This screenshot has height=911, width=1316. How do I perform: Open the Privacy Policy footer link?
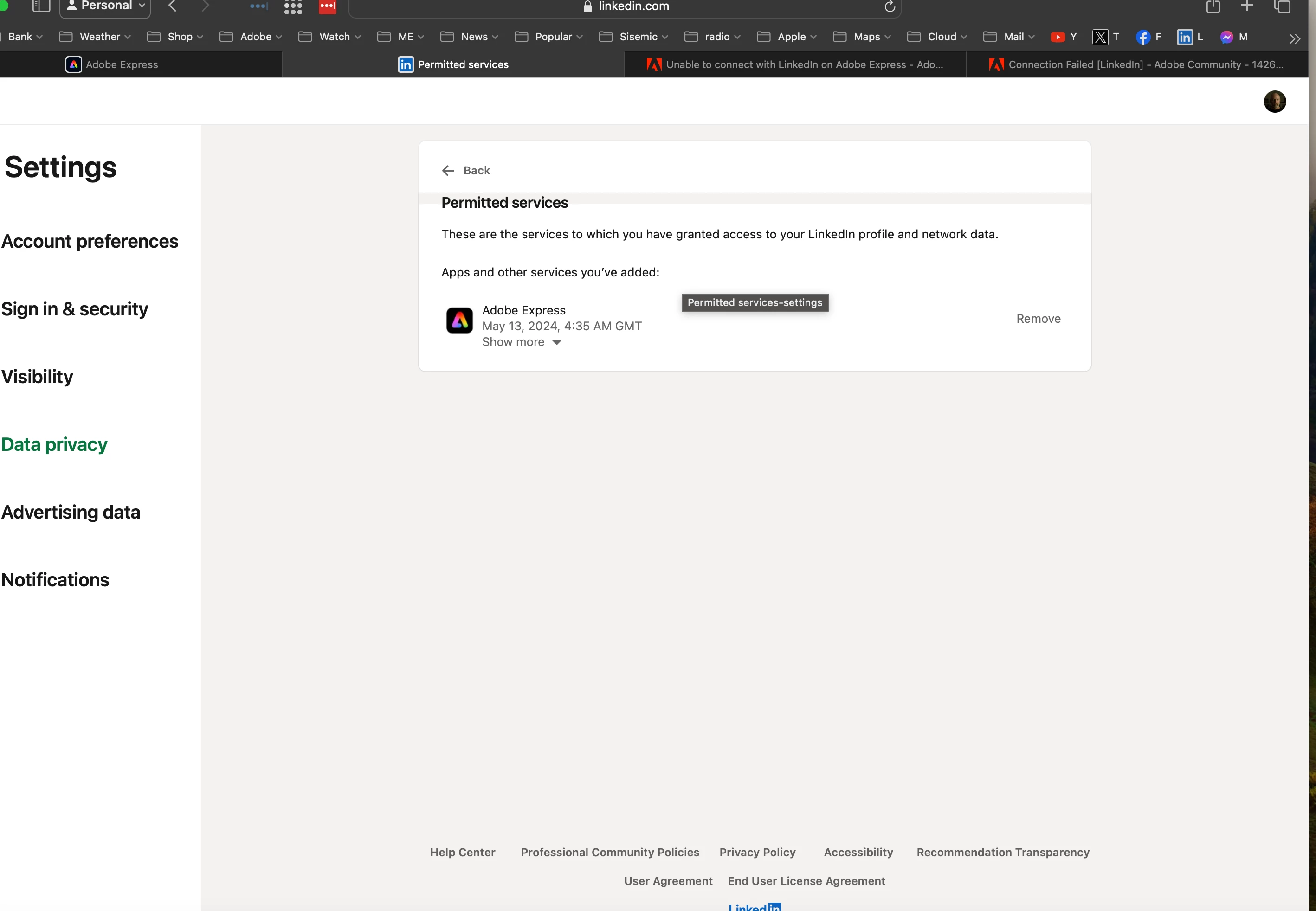tap(757, 852)
